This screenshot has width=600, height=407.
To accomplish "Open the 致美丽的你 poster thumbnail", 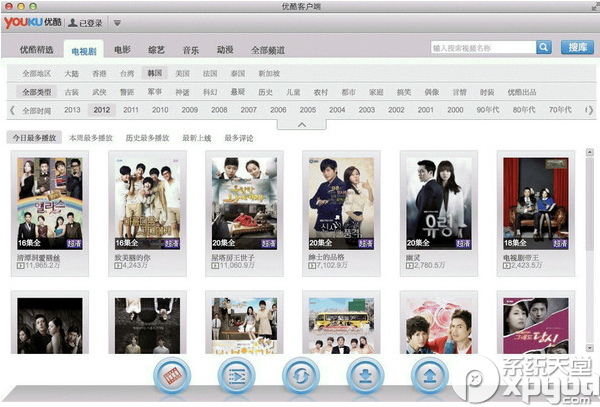I will (x=147, y=204).
